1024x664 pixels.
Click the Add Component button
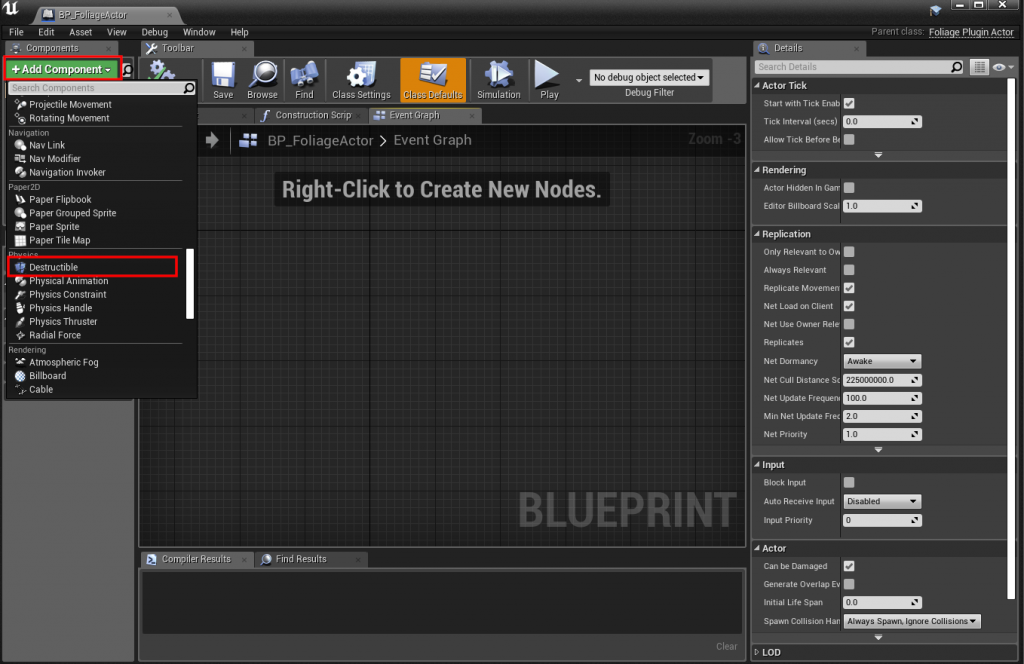point(61,69)
